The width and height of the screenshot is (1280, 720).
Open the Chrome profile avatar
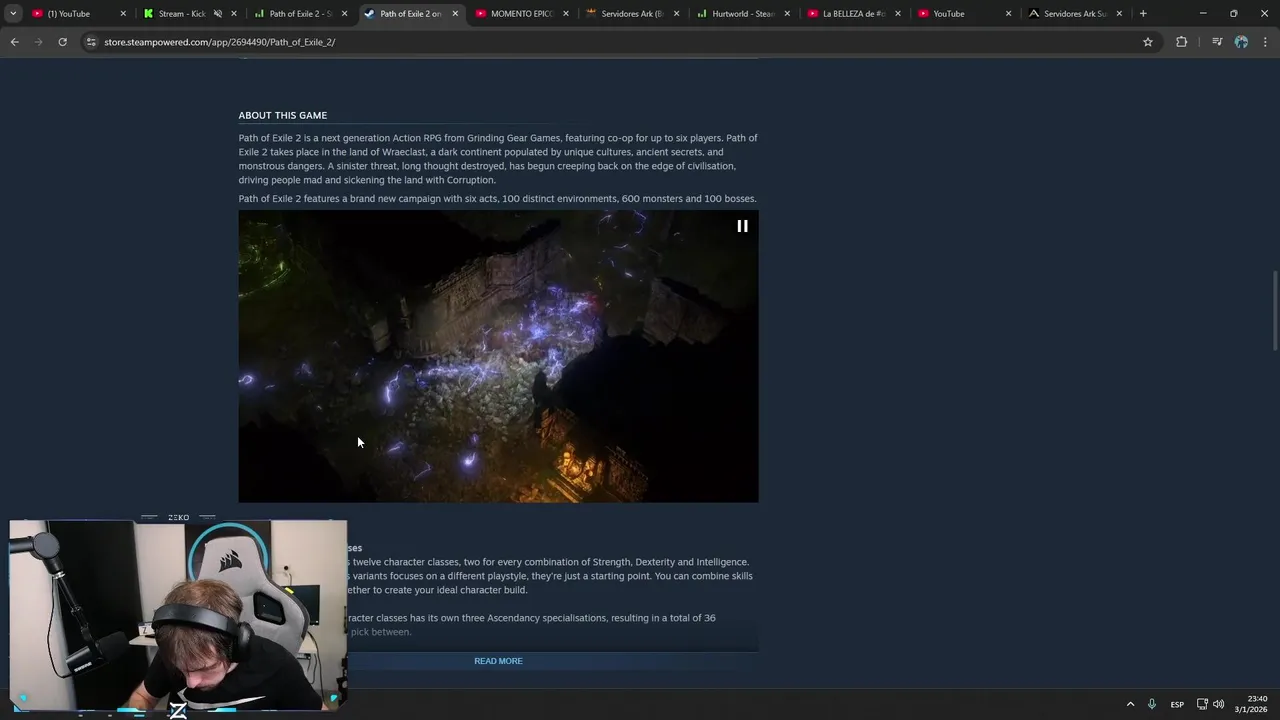[x=1241, y=42]
